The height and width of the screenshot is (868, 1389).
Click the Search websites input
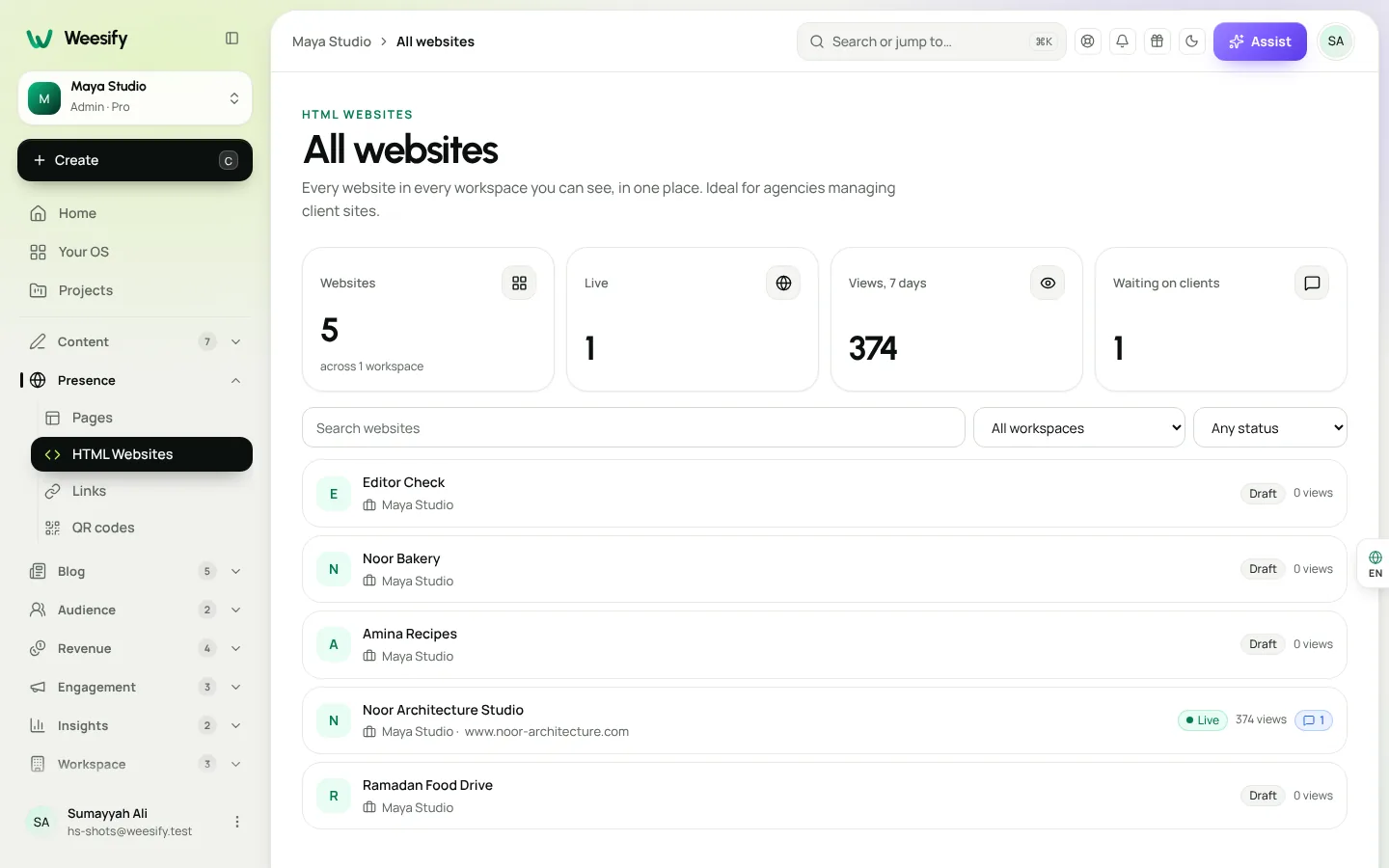[x=634, y=428]
